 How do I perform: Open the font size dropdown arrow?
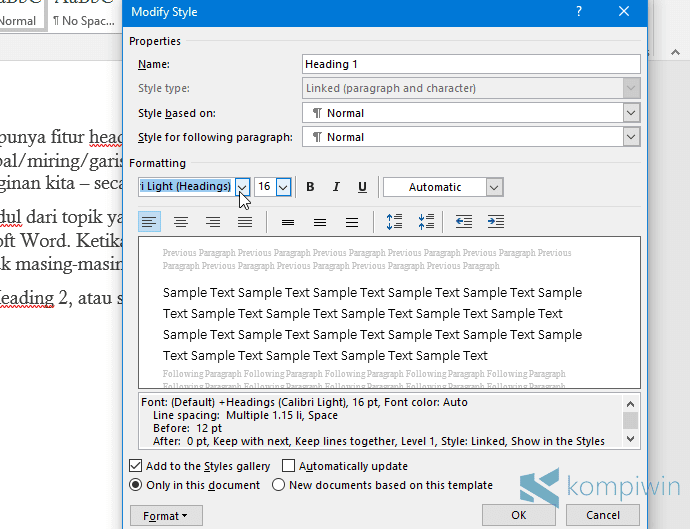(283, 187)
